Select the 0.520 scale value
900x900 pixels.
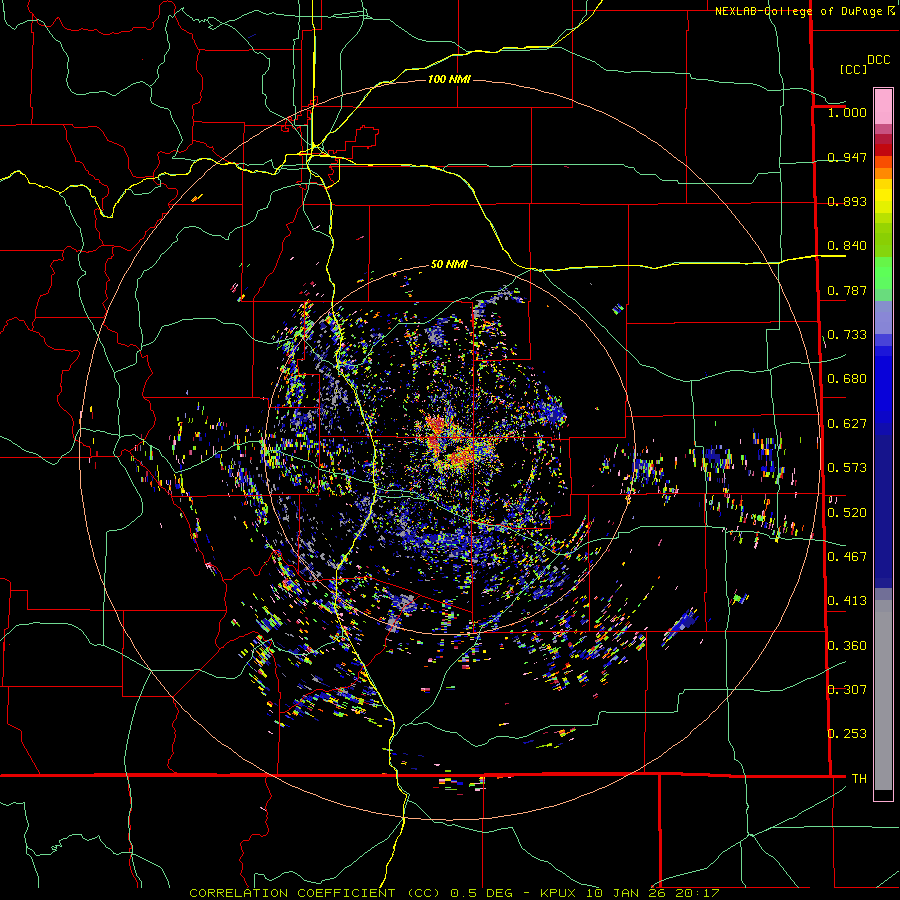(x=847, y=512)
